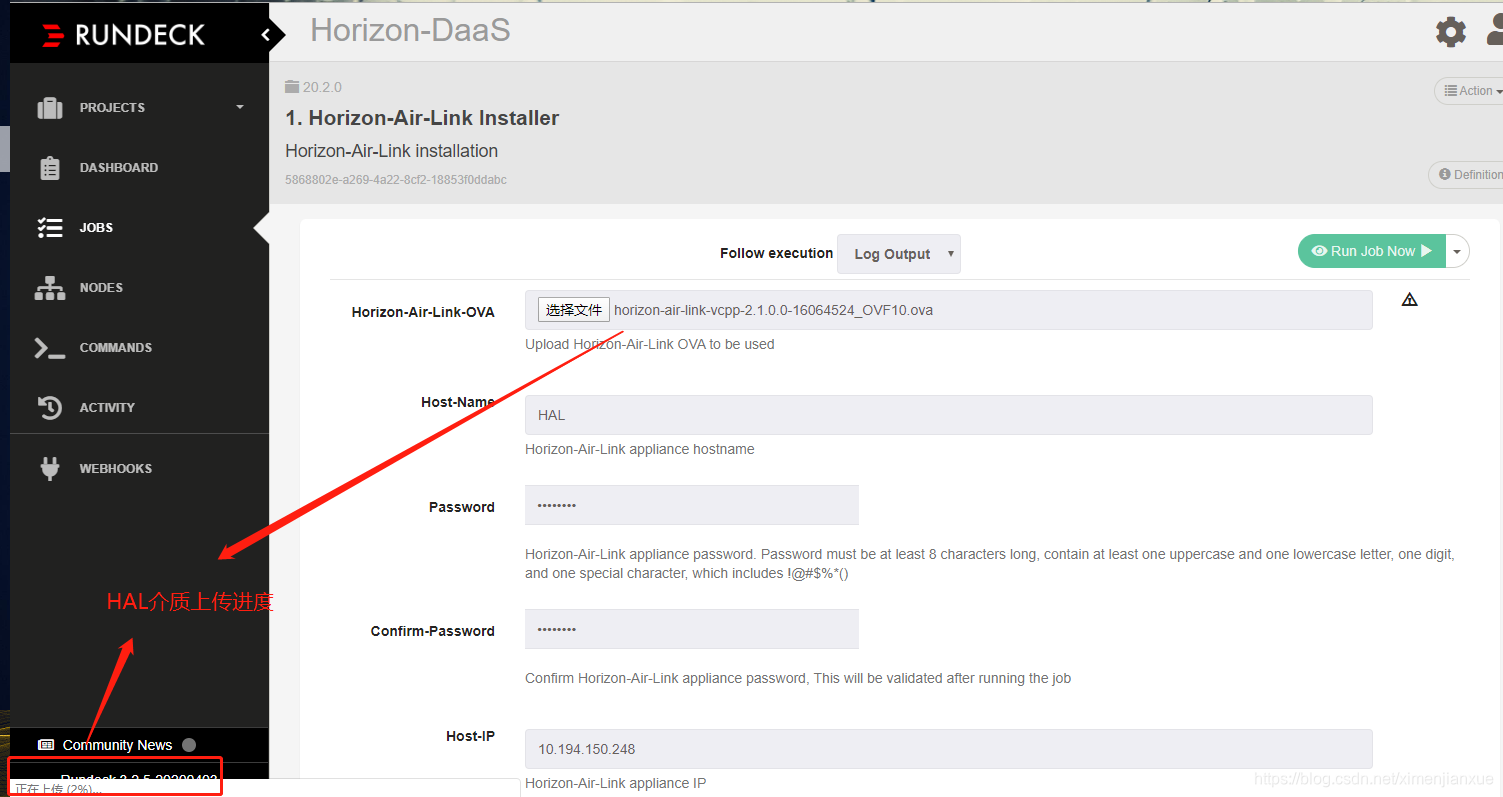Click the Nodes sitemap icon
Image resolution: width=1503 pixels, height=797 pixels.
50,288
